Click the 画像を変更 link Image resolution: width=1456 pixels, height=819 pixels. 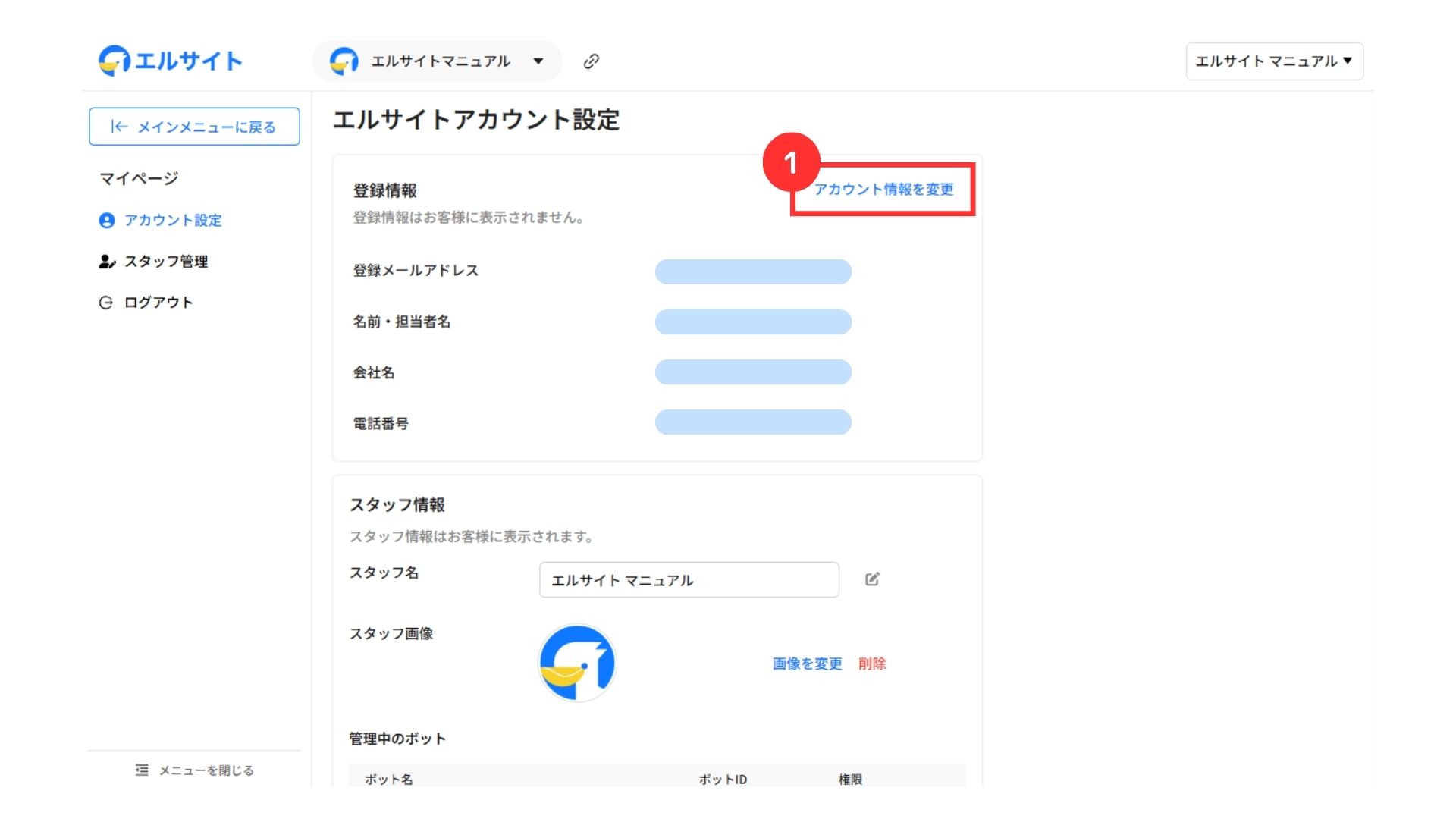(x=807, y=664)
